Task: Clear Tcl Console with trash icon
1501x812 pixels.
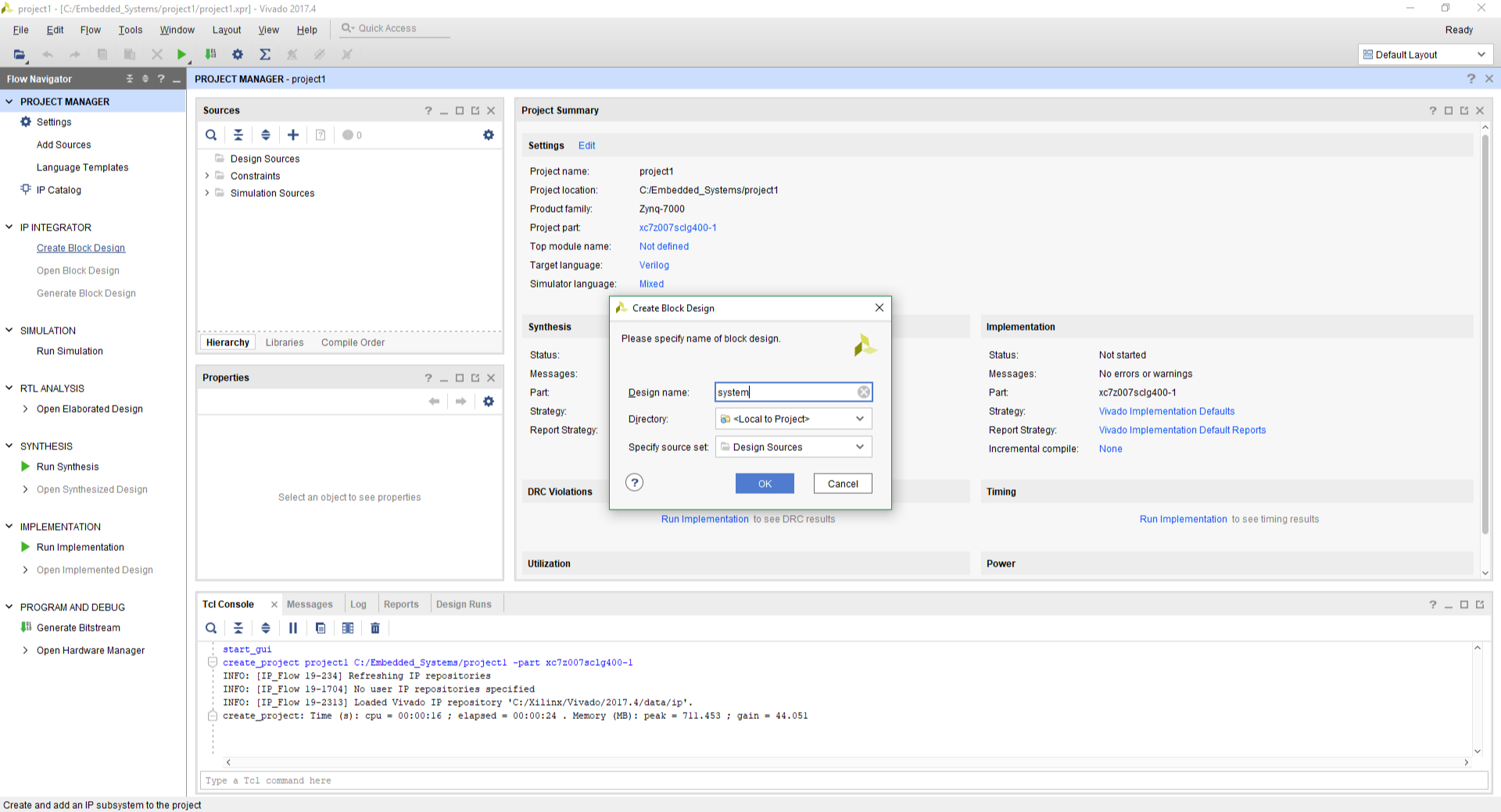Action: coord(375,628)
